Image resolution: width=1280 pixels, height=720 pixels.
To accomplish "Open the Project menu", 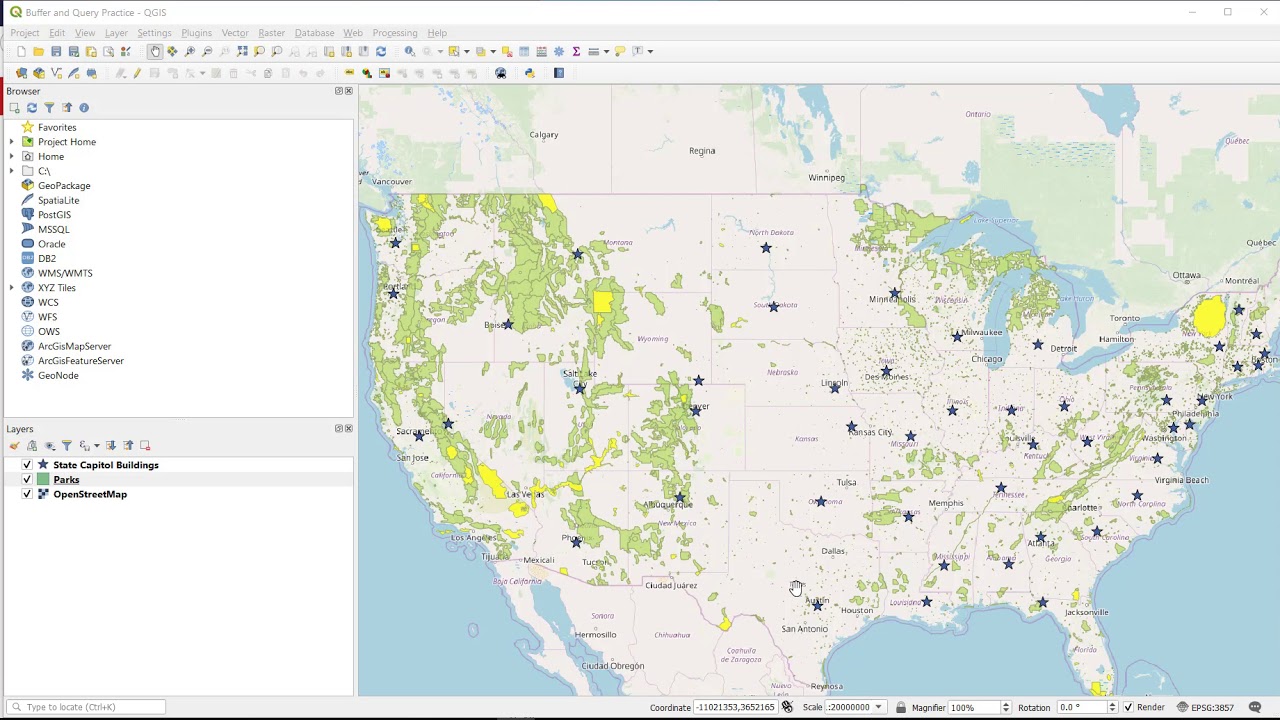I will (25, 33).
